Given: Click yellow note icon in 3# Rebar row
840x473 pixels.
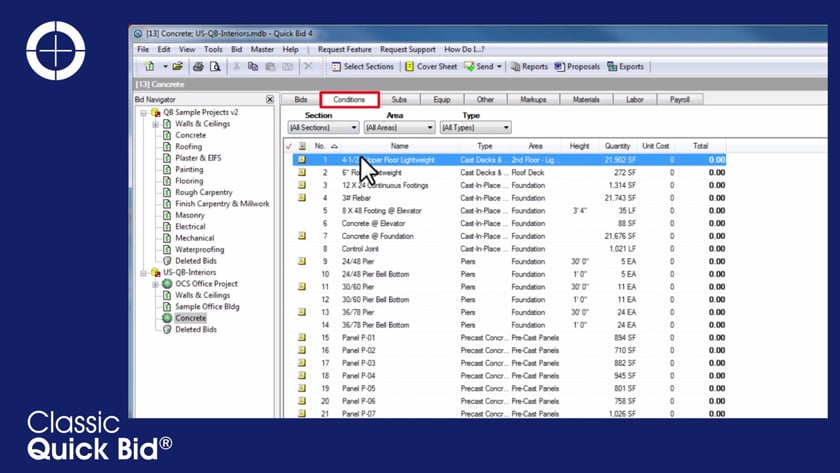Looking at the screenshot, I should click(x=302, y=198).
